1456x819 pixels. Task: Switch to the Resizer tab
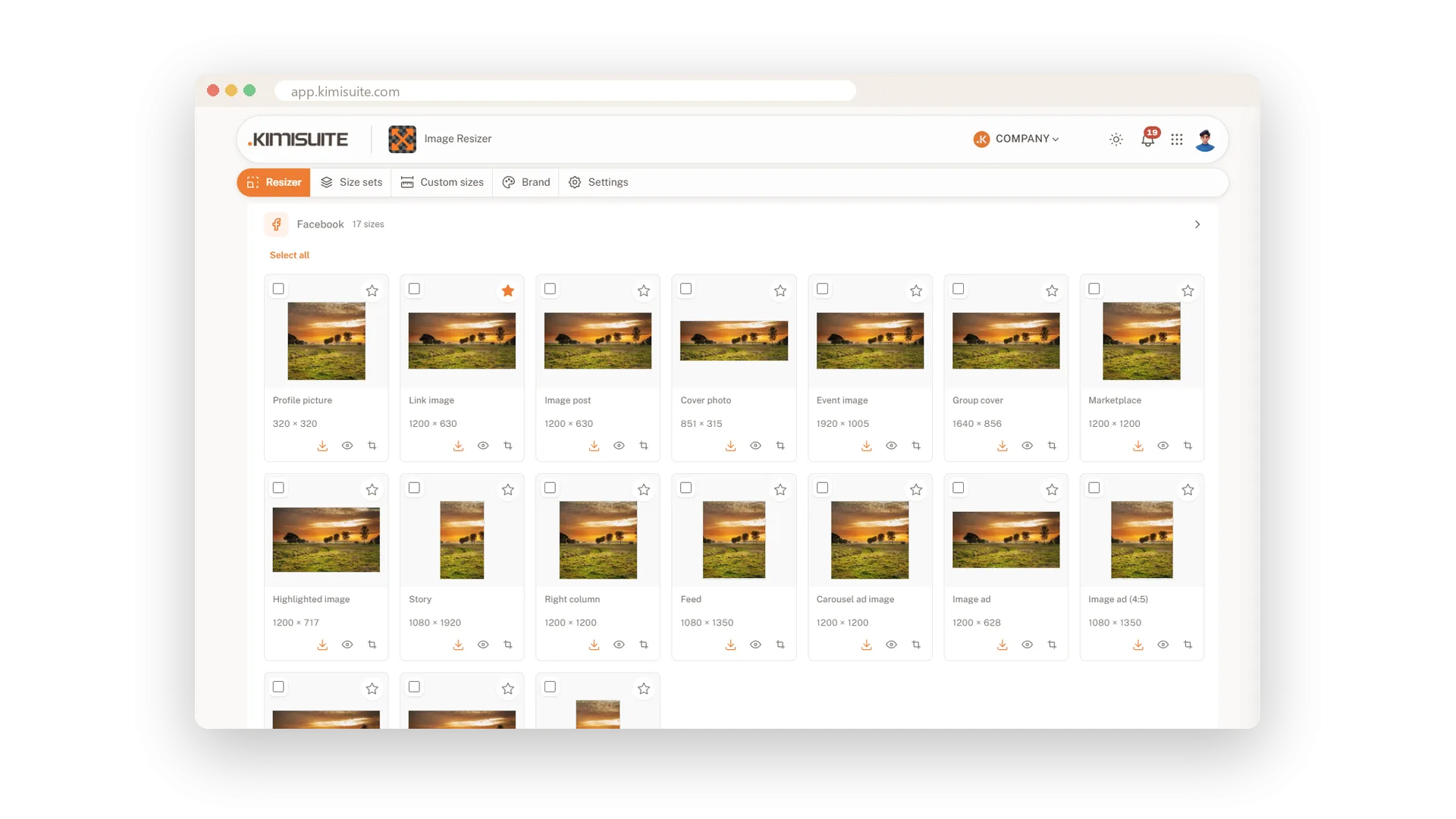(274, 182)
